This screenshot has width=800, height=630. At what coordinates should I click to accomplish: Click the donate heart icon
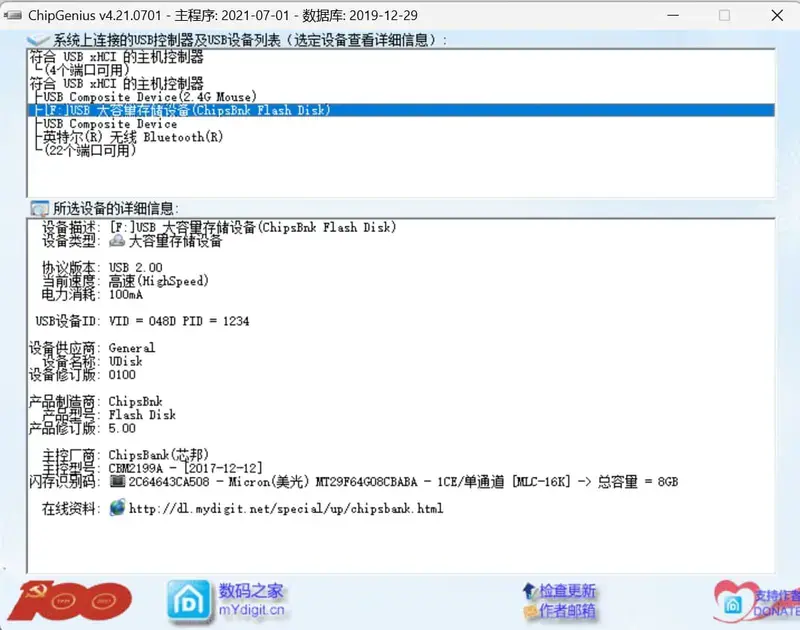point(734,602)
